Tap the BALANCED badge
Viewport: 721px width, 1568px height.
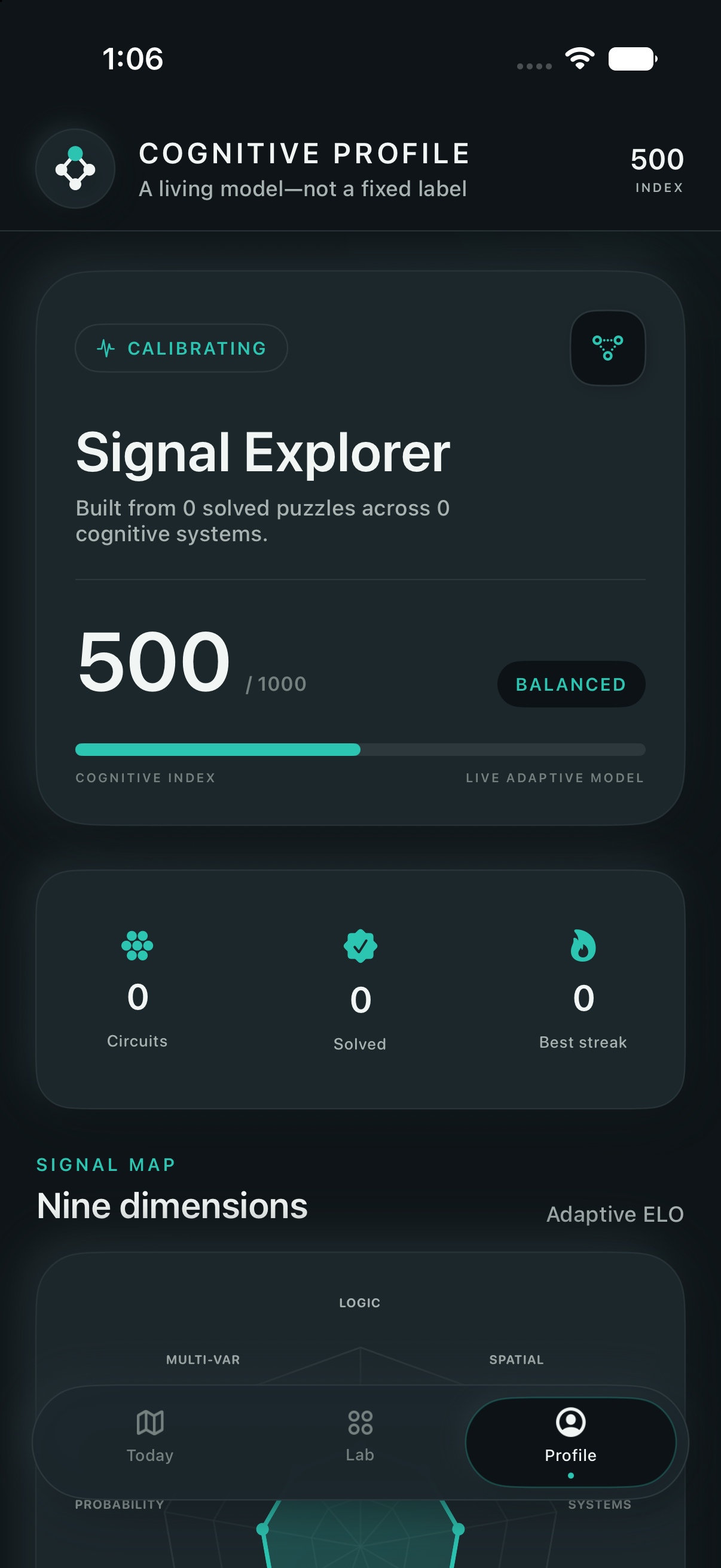click(x=571, y=684)
